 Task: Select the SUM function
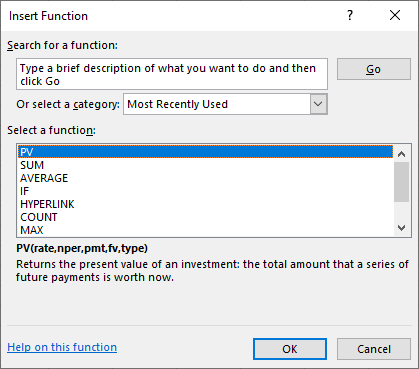pos(205,165)
